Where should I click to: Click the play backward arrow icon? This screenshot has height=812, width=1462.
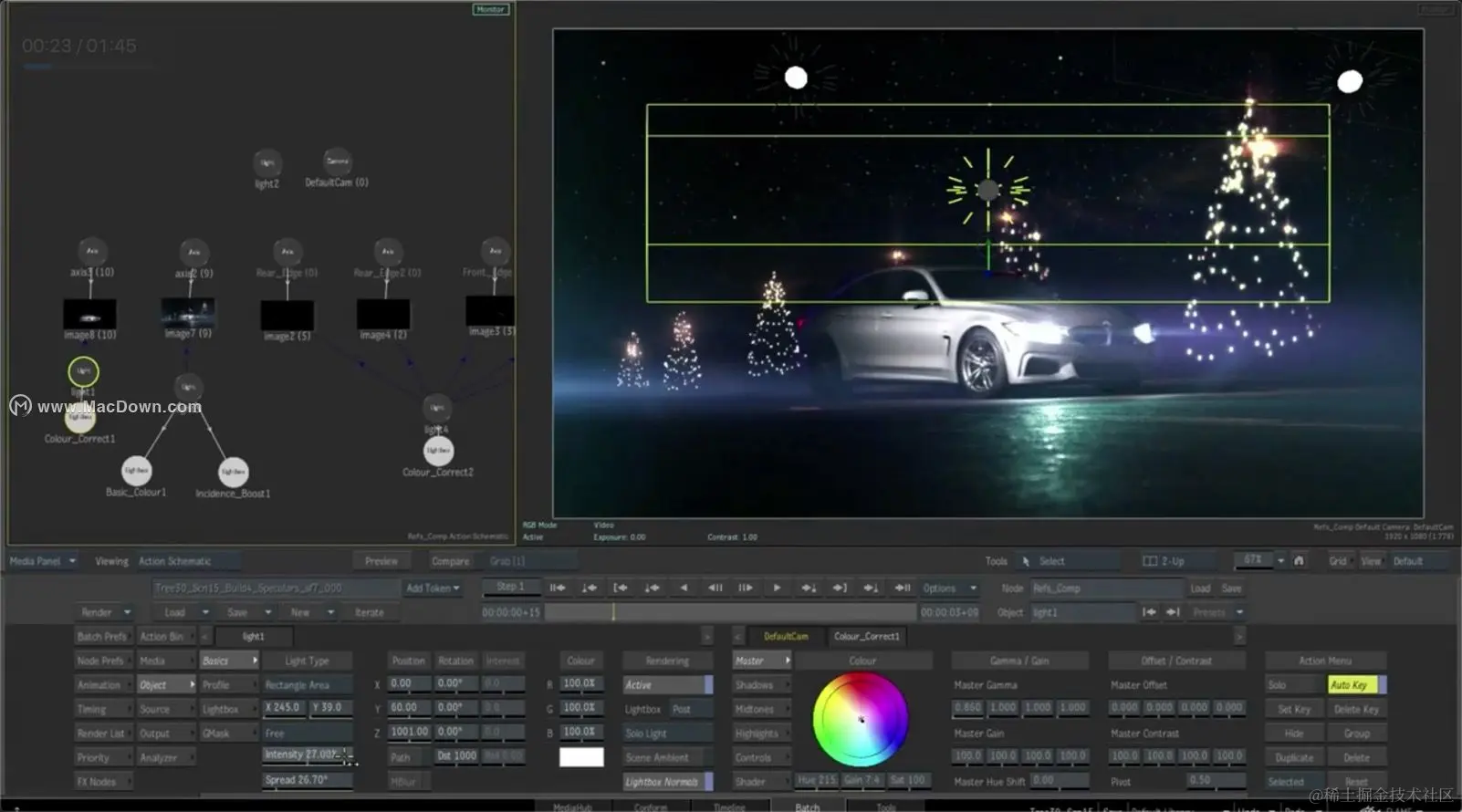coord(684,588)
